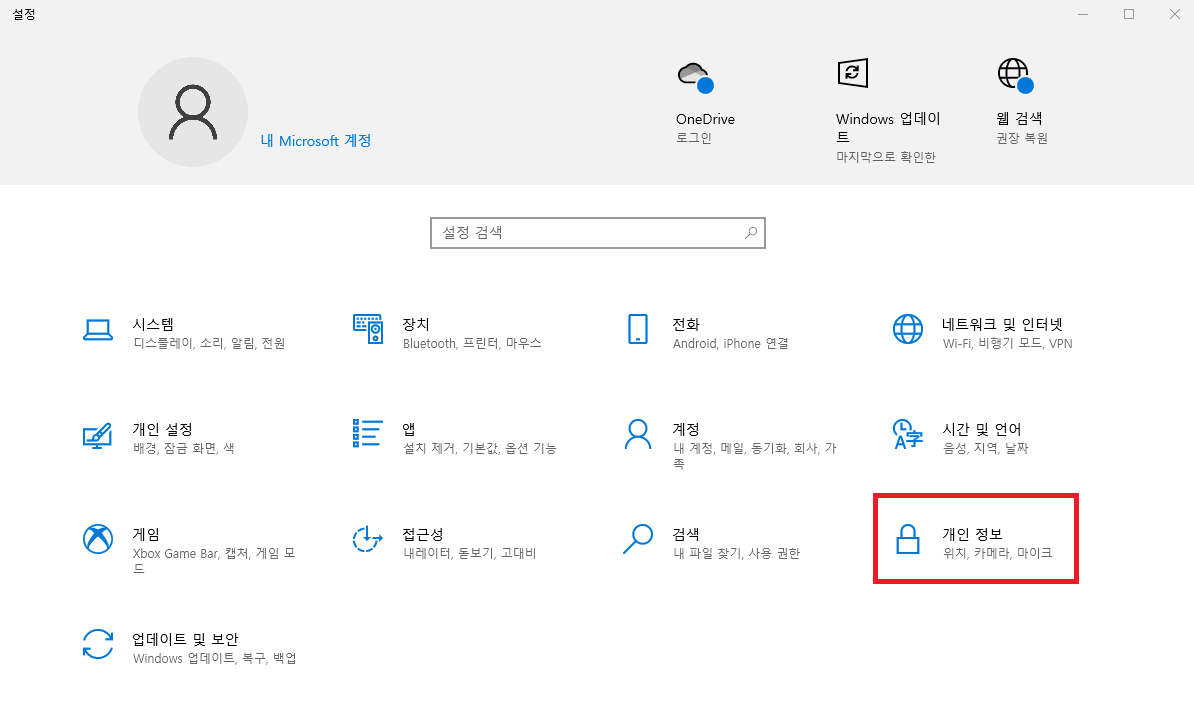
Task: Select 개인 정보 title text
Action: [972, 534]
